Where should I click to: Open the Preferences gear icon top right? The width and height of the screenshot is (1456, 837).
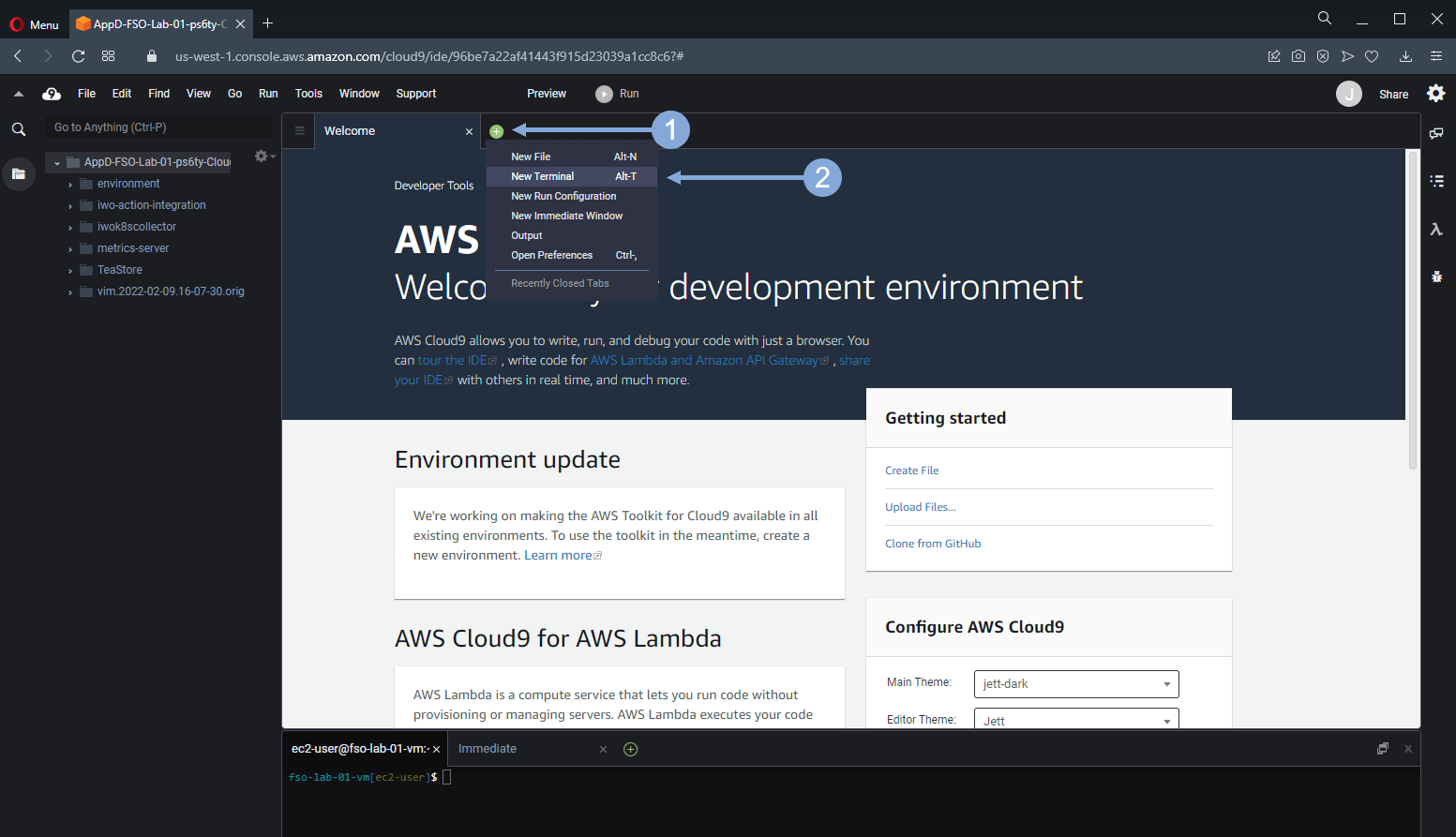[1435, 94]
